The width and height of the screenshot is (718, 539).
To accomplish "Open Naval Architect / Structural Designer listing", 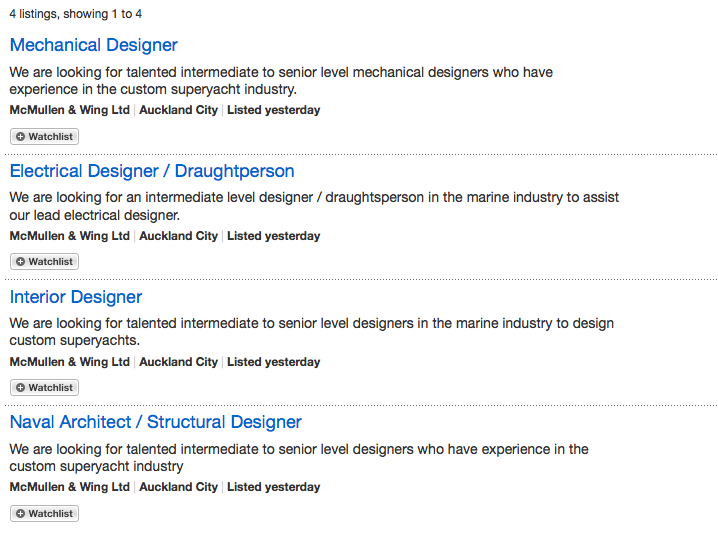I will coord(156,422).
